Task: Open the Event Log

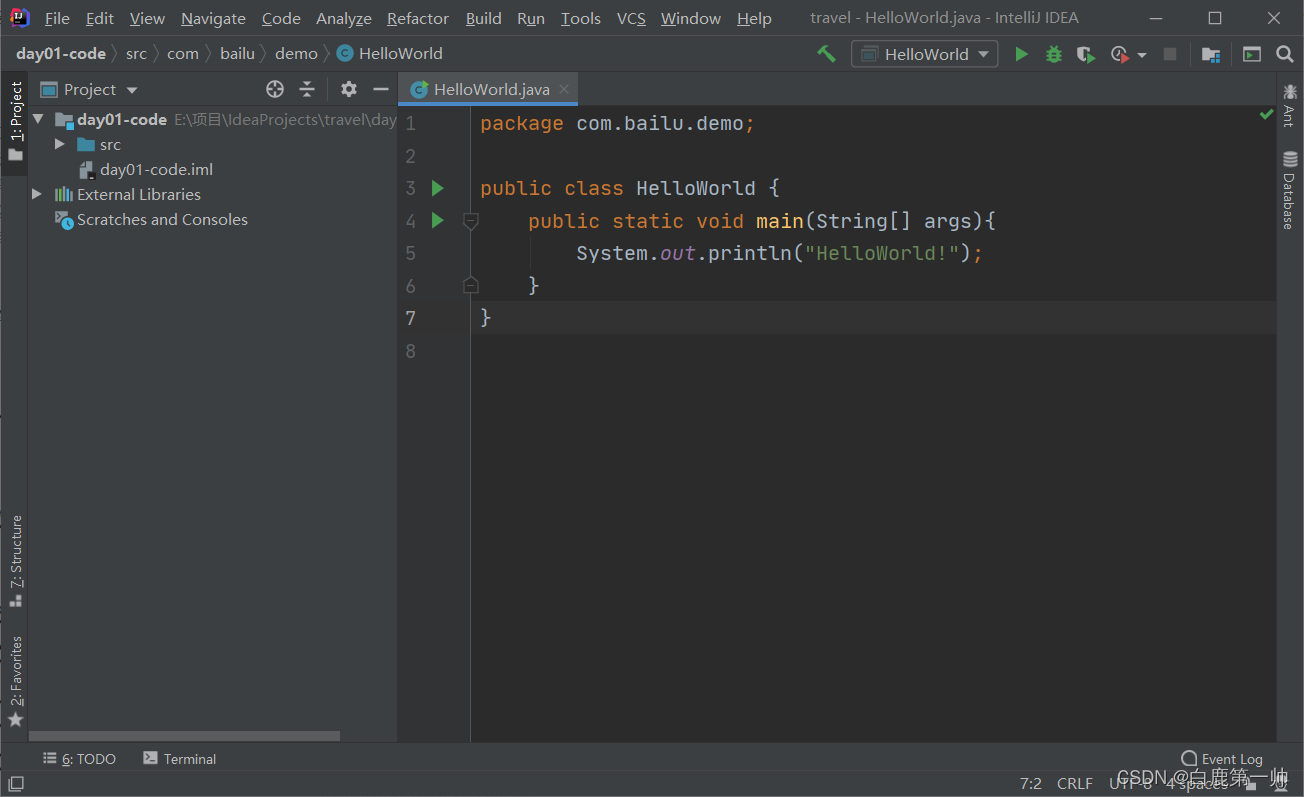Action: [x=1221, y=759]
